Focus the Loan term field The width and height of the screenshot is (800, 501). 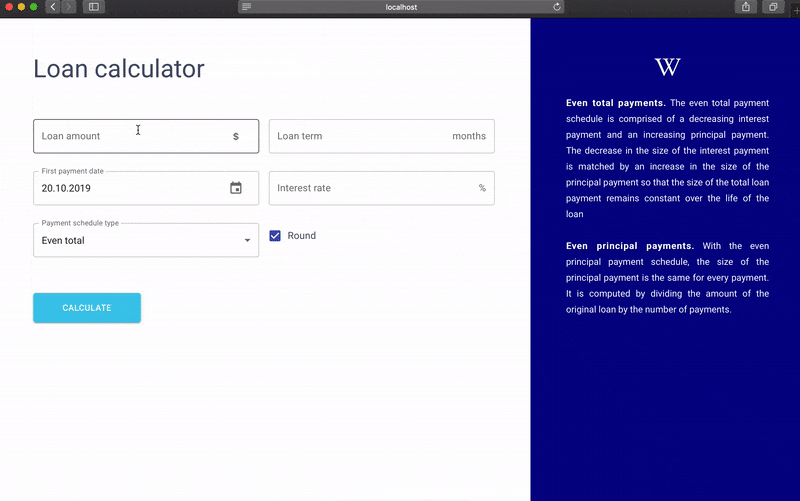(x=382, y=136)
